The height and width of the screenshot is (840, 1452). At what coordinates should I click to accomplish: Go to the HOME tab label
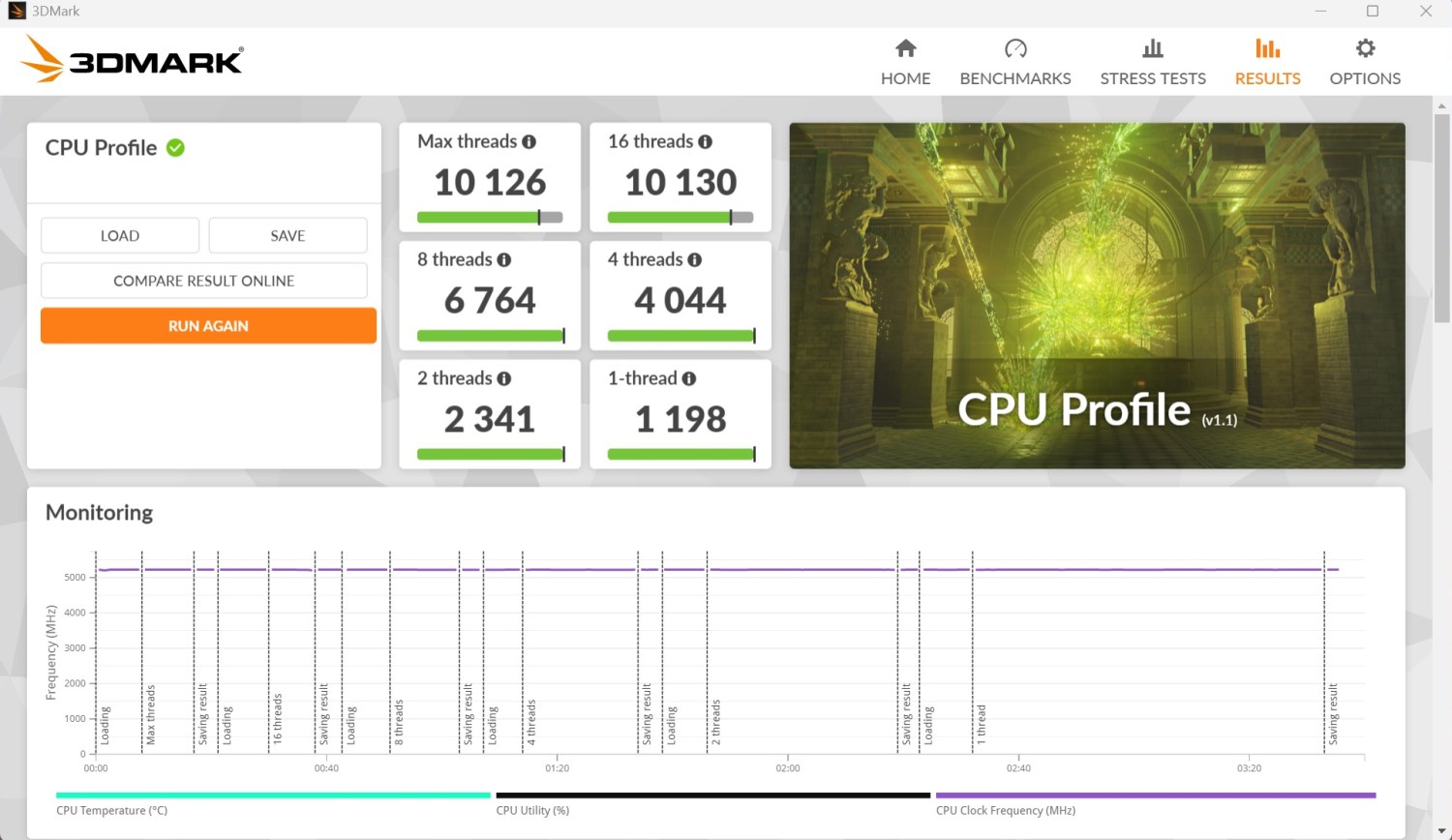pos(906,78)
